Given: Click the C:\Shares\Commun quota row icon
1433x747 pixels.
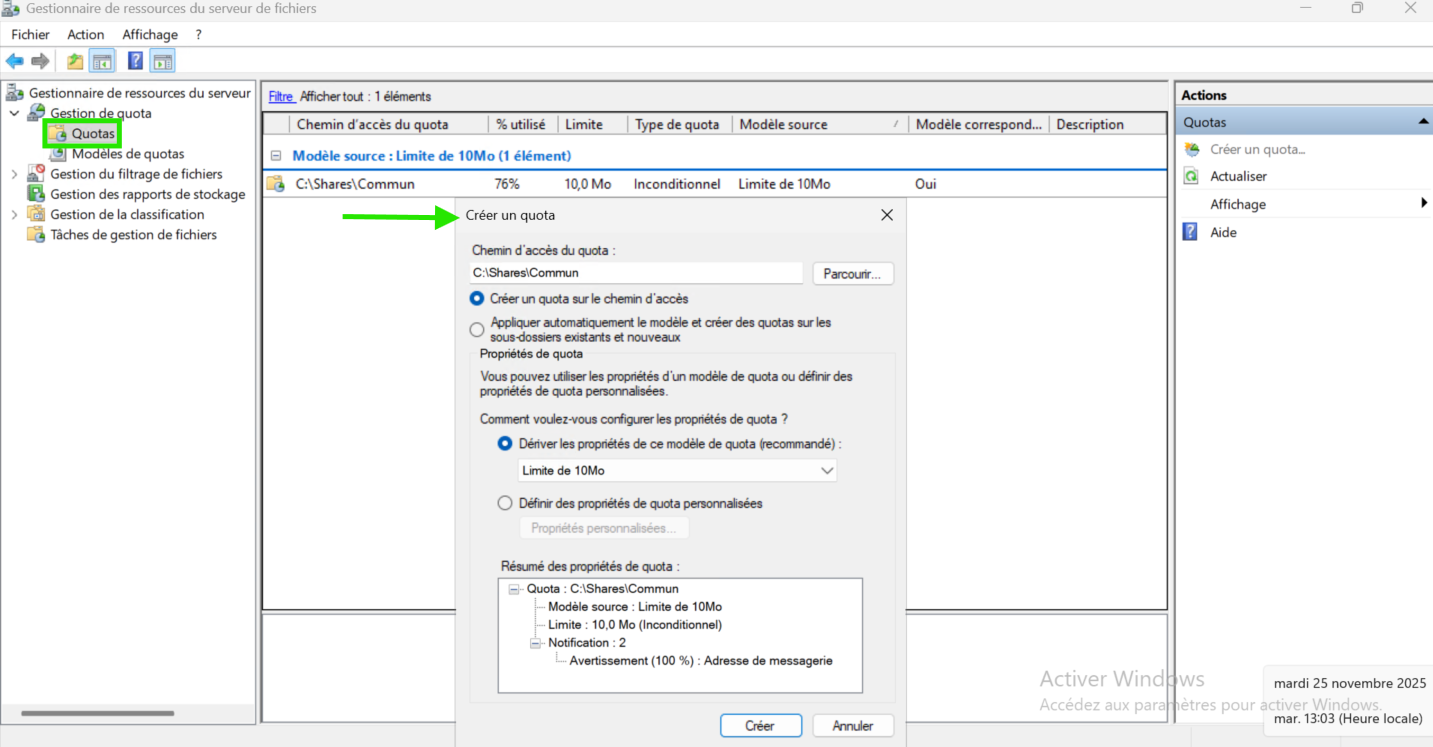Looking at the screenshot, I should tap(275, 184).
